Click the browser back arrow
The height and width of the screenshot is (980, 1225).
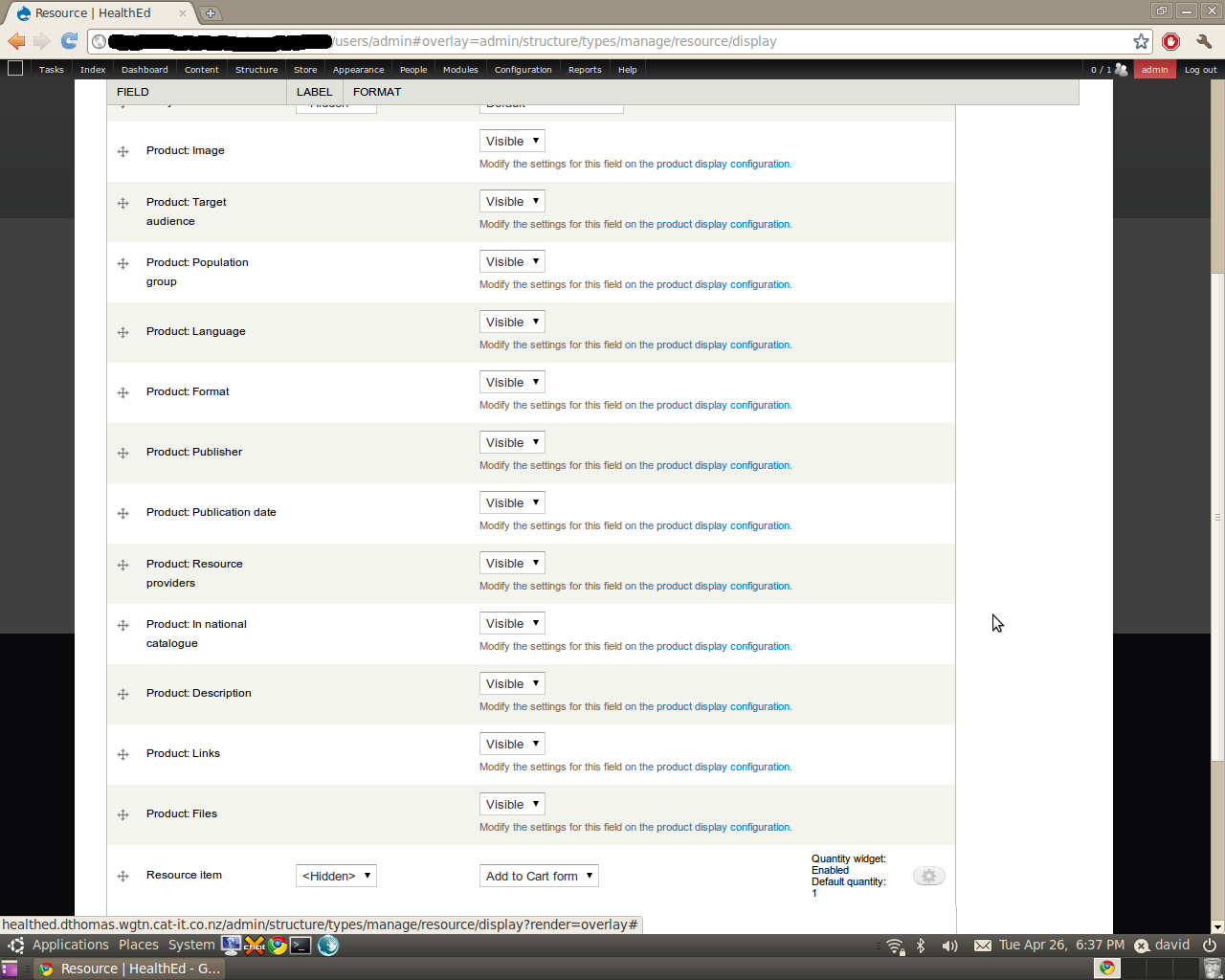pyautogui.click(x=16, y=40)
